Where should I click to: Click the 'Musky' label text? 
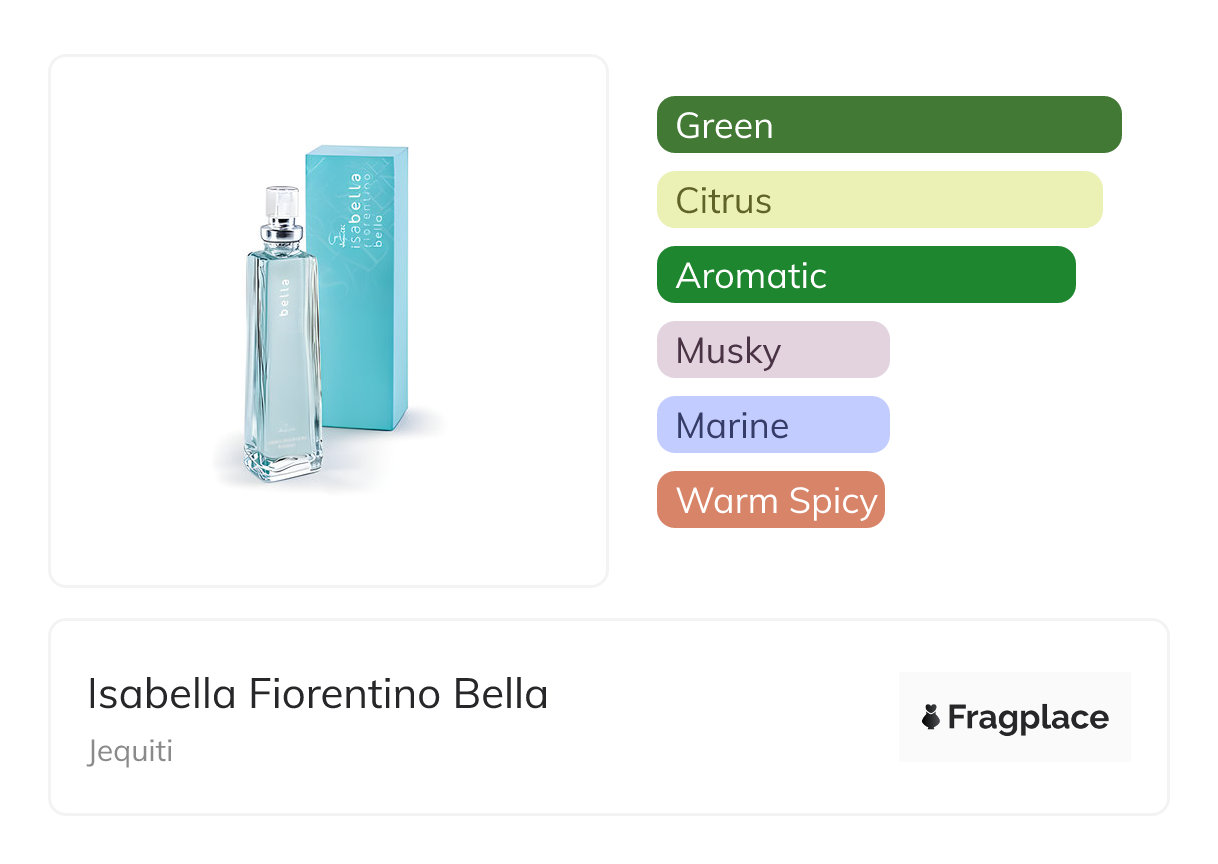728,351
